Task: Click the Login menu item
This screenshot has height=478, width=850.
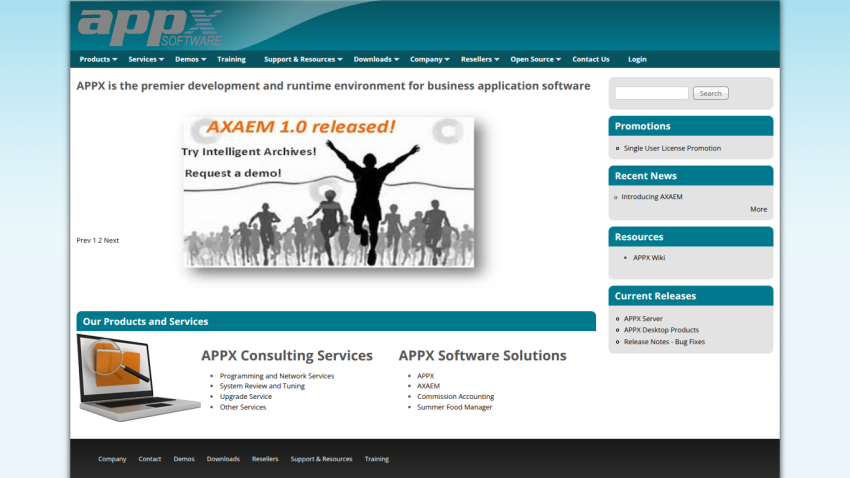Action: [x=637, y=59]
